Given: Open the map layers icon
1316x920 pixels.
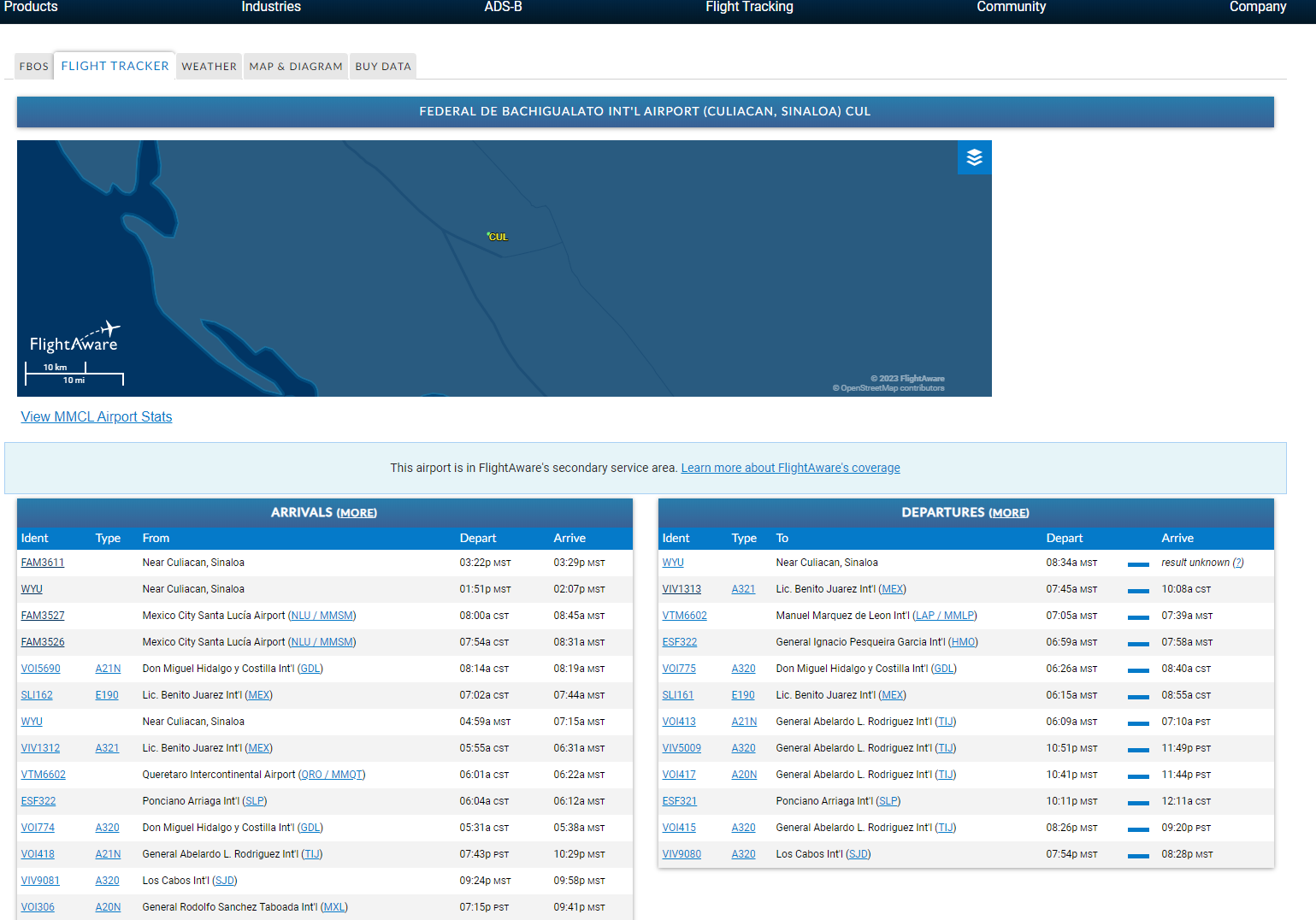Looking at the screenshot, I should (974, 157).
